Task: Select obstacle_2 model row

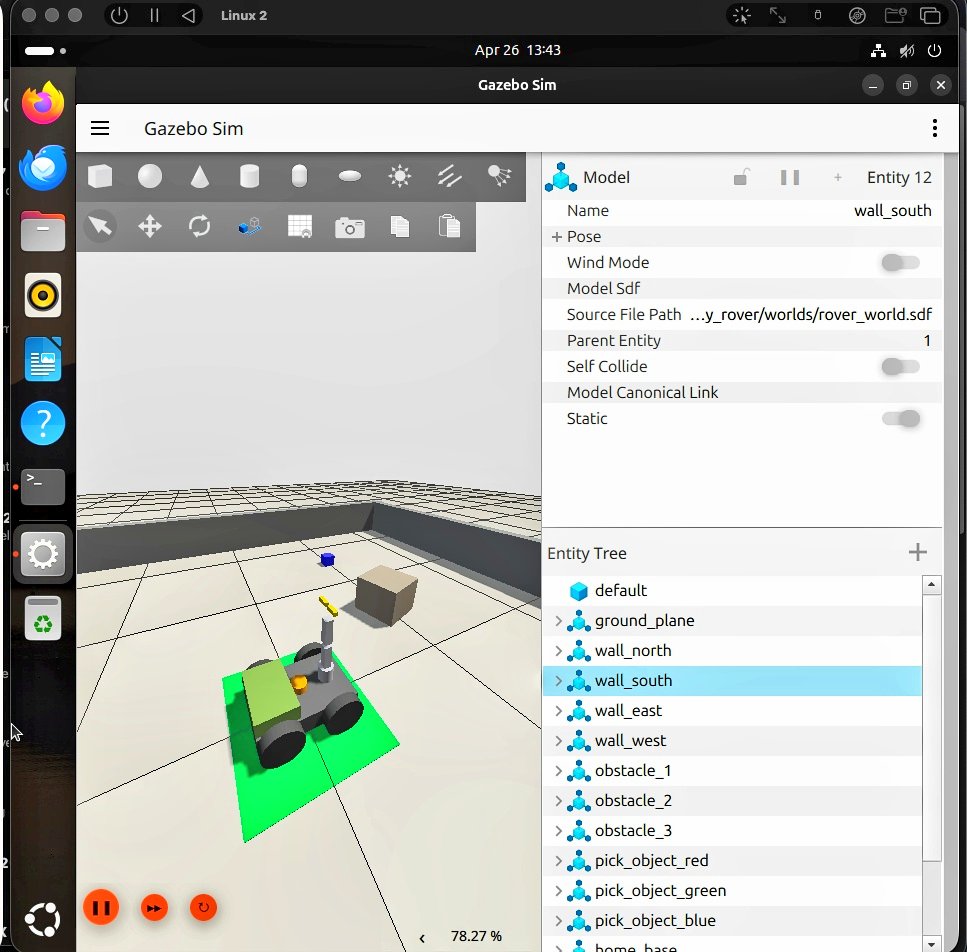Action: 732,801
